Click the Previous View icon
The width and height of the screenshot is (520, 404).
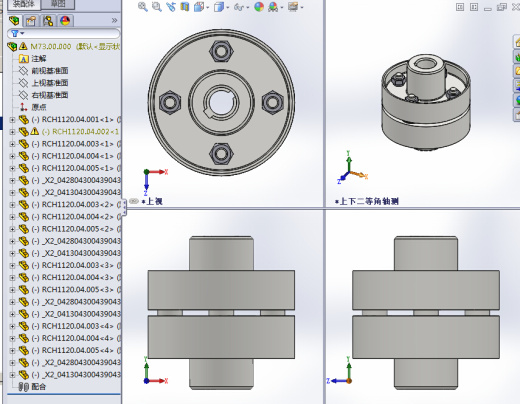[x=171, y=7]
